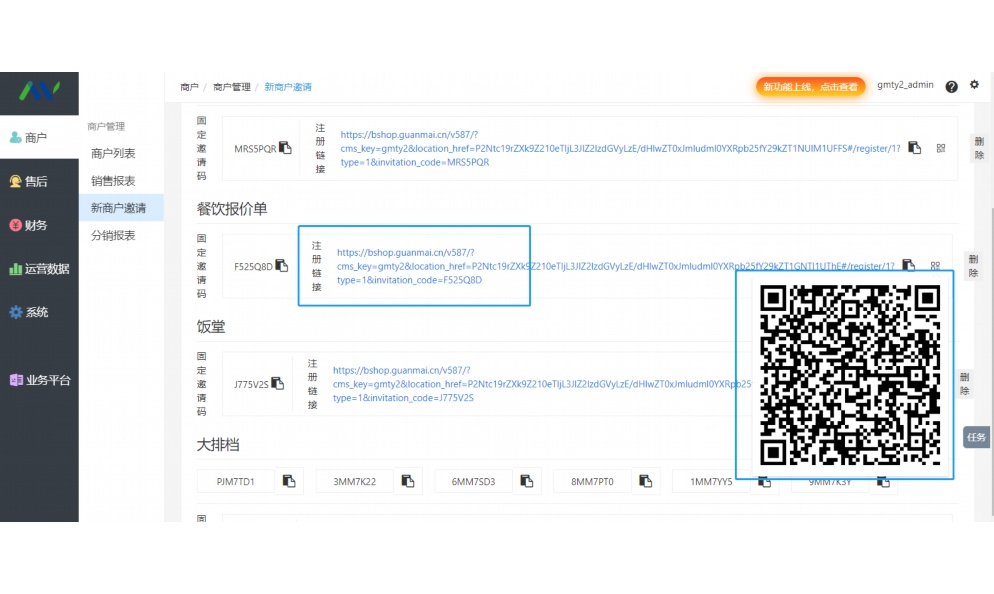Viewport: 994px width, 594px height.
Task: Copy the MRS5PQR registration link
Action: point(913,148)
